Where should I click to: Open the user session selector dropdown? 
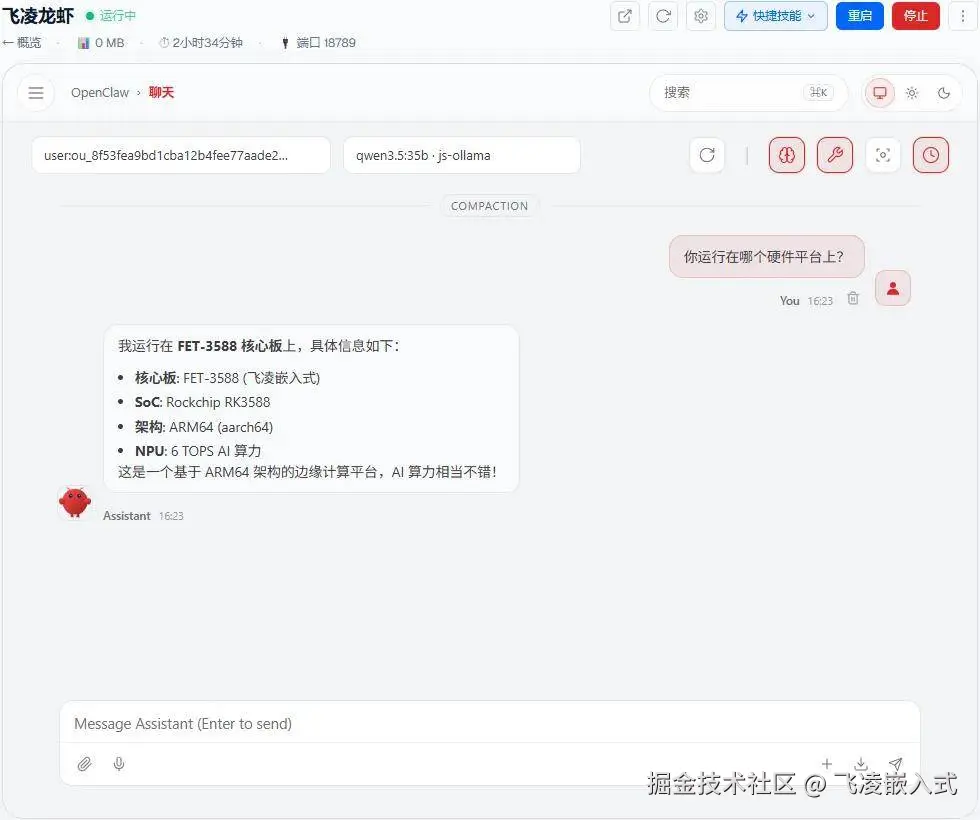[181, 155]
